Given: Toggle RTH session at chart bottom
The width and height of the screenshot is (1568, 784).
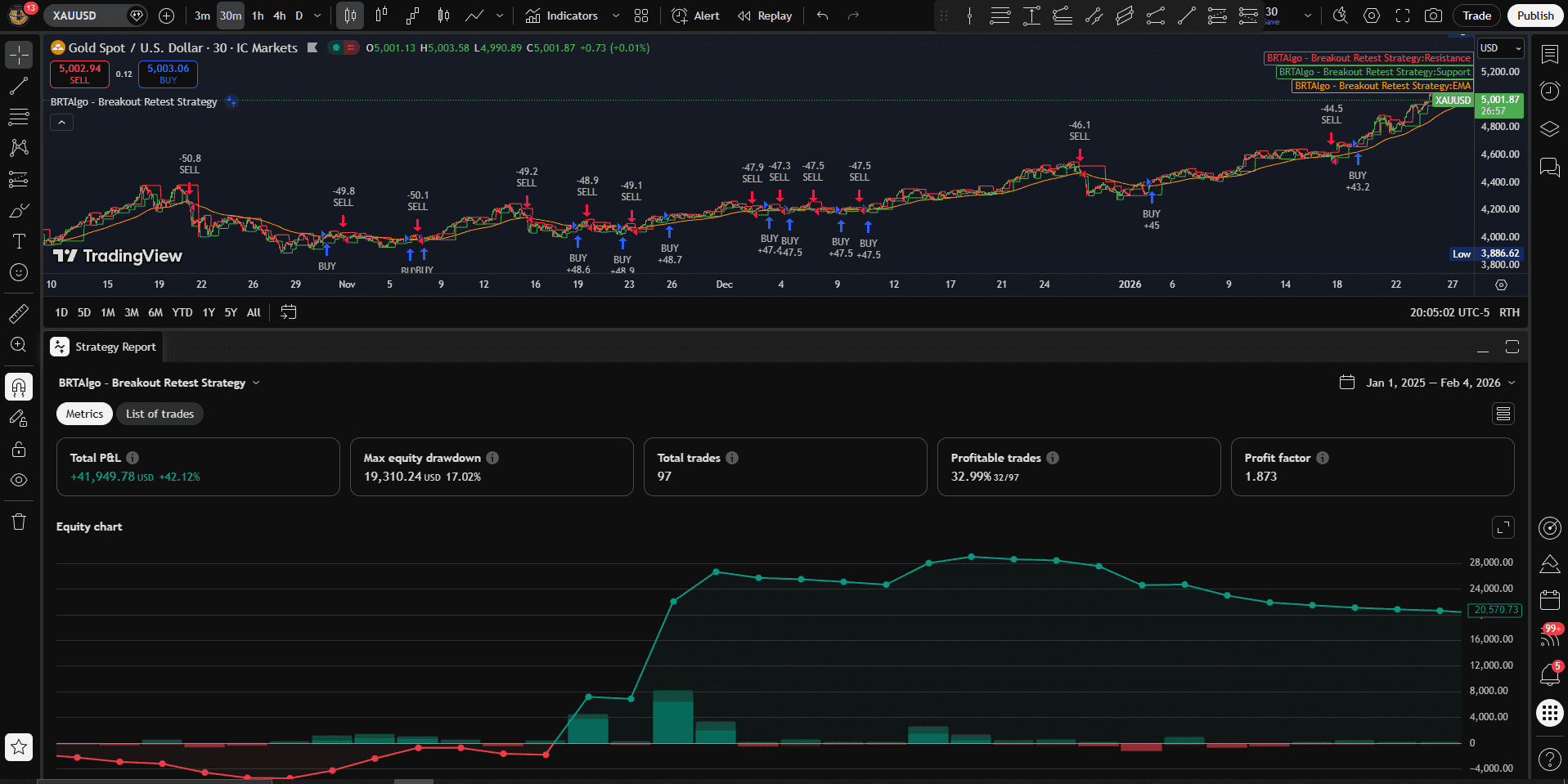Looking at the screenshot, I should 1509,312.
